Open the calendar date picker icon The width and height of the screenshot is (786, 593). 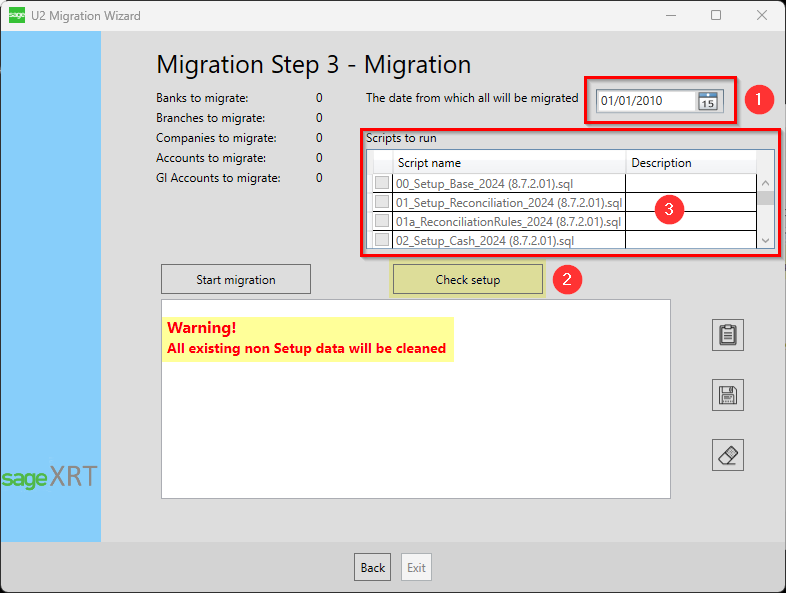click(x=708, y=101)
